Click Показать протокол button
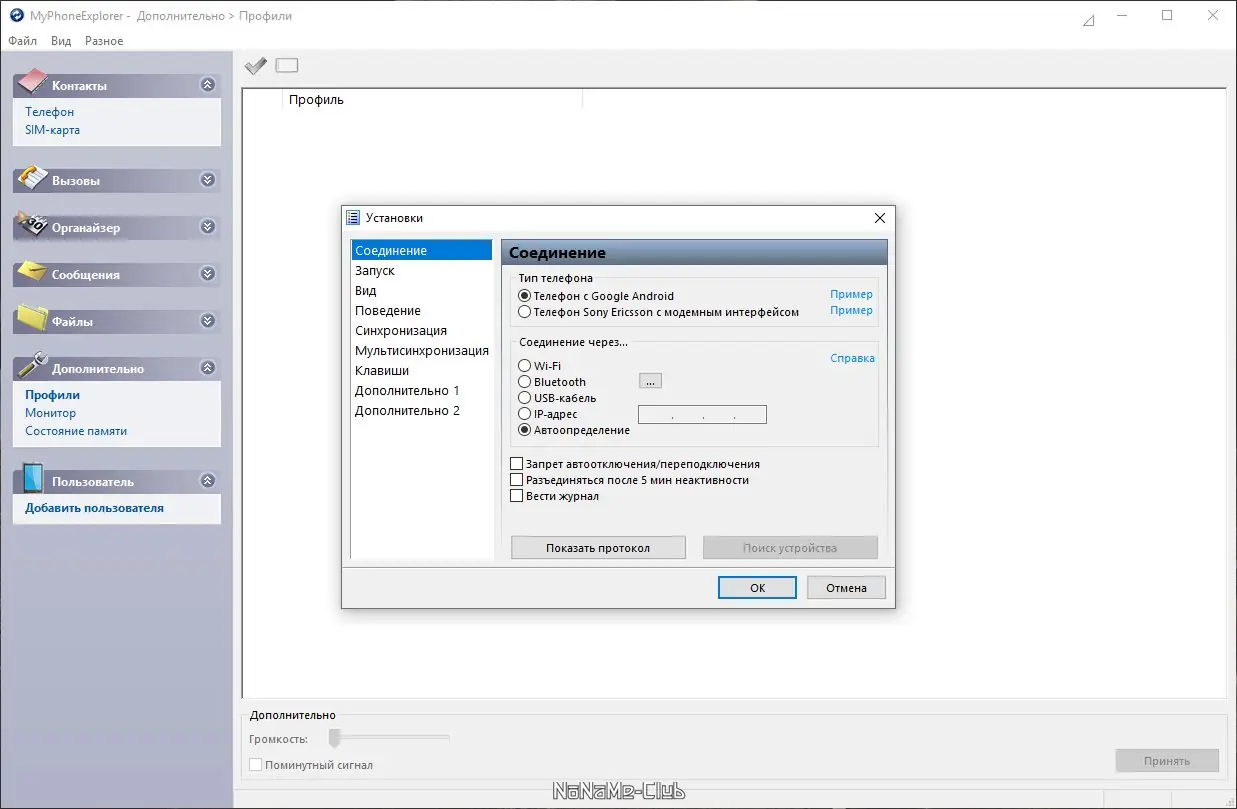Image resolution: width=1237 pixels, height=809 pixels. (x=598, y=548)
